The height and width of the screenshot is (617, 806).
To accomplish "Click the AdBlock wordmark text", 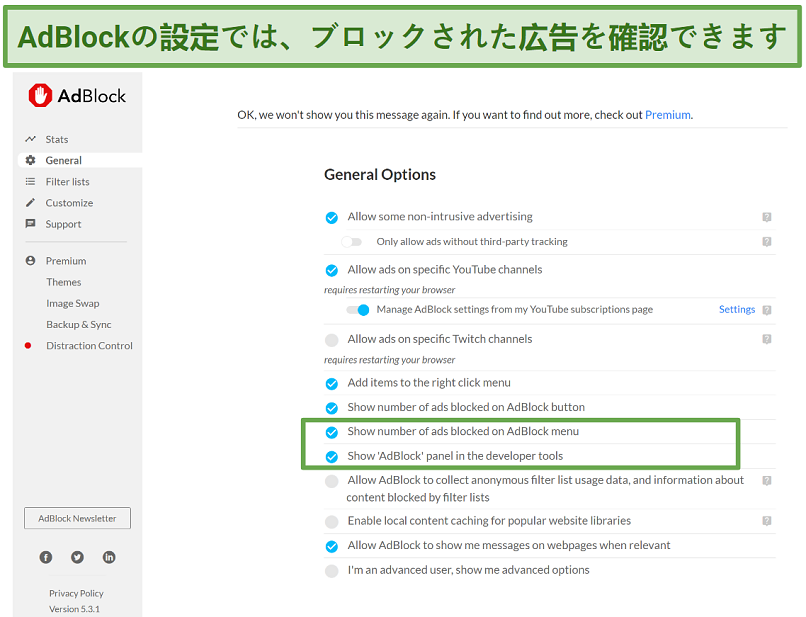I will pyautogui.click(x=91, y=96).
